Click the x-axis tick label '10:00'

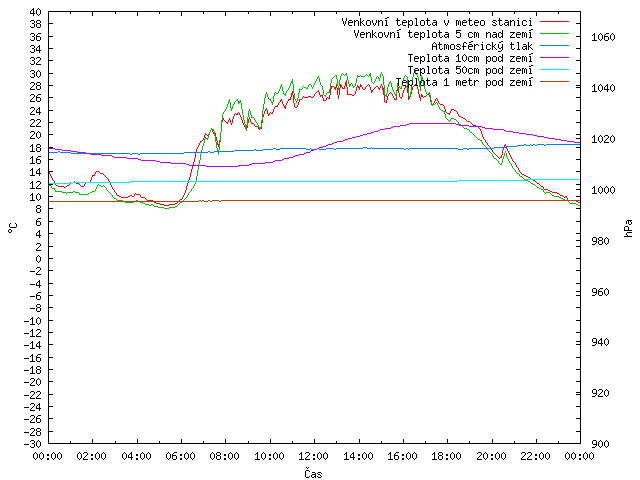(269, 456)
